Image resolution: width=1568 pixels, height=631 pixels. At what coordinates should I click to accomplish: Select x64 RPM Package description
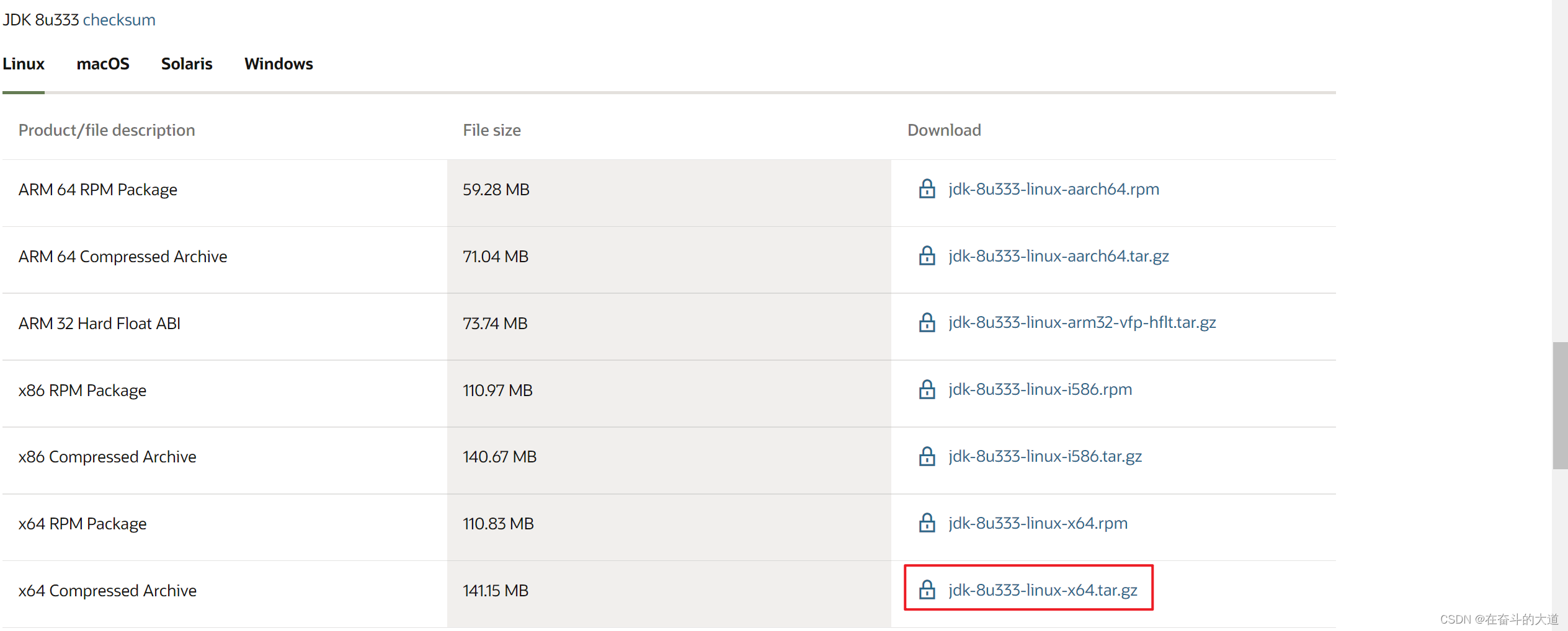click(x=82, y=524)
